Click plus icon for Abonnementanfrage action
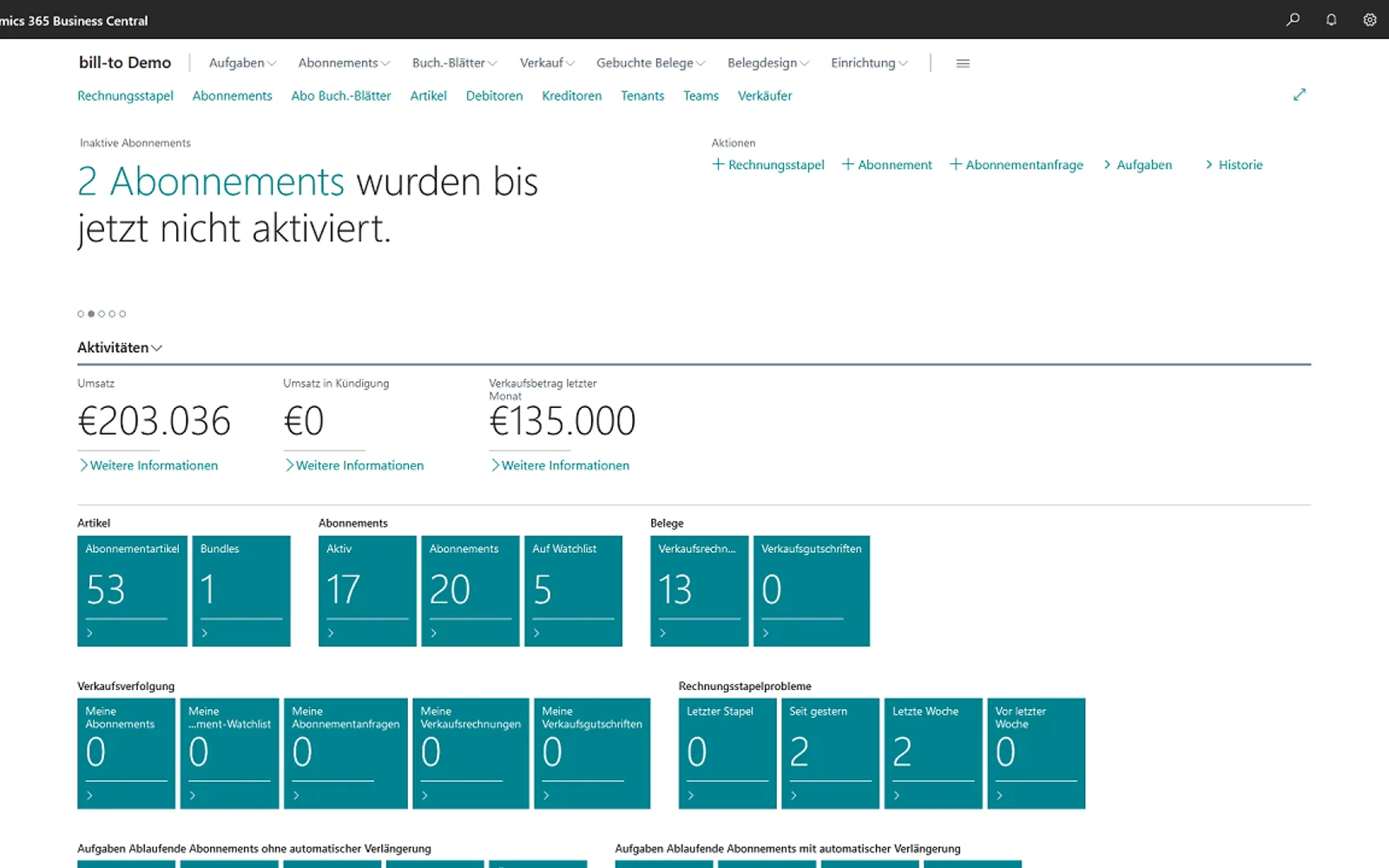 956,164
